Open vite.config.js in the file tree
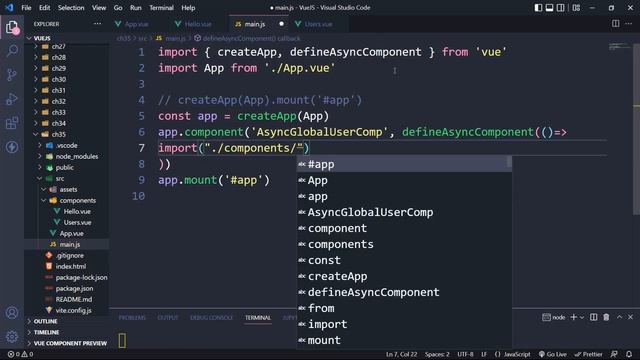This screenshot has height=360, width=640. click(73, 310)
